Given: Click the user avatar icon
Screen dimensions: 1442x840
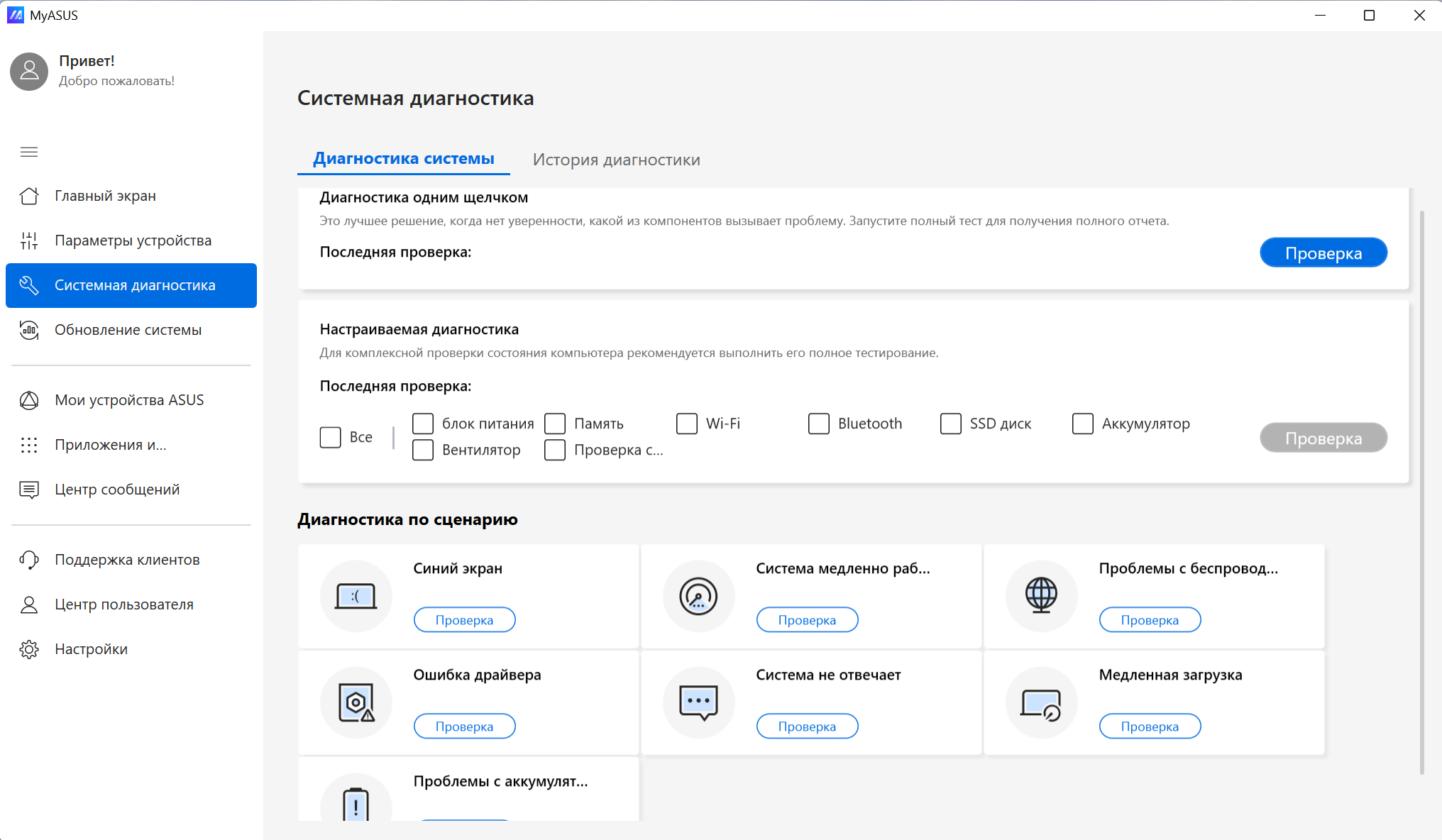Looking at the screenshot, I should pos(29,71).
